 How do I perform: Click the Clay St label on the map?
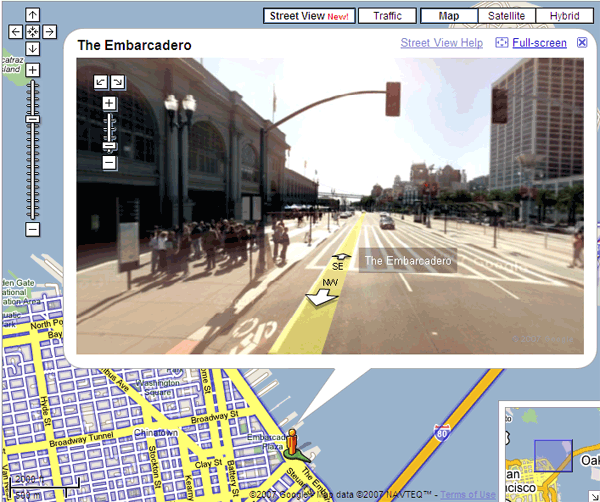tap(208, 464)
